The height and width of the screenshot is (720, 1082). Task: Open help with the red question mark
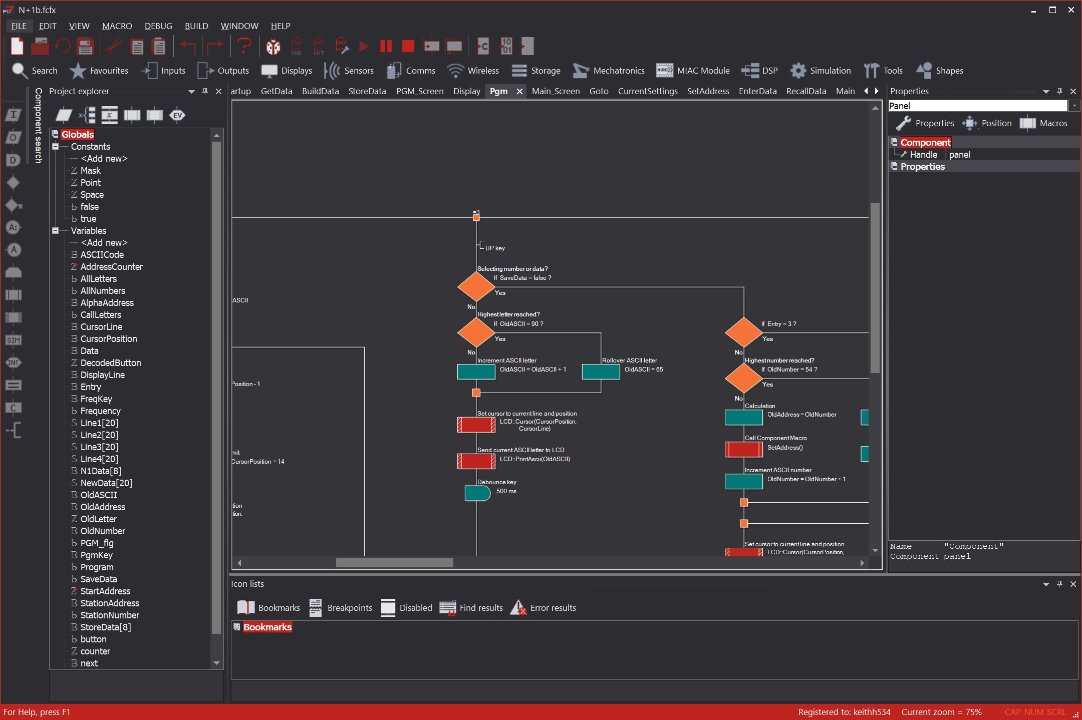244,46
